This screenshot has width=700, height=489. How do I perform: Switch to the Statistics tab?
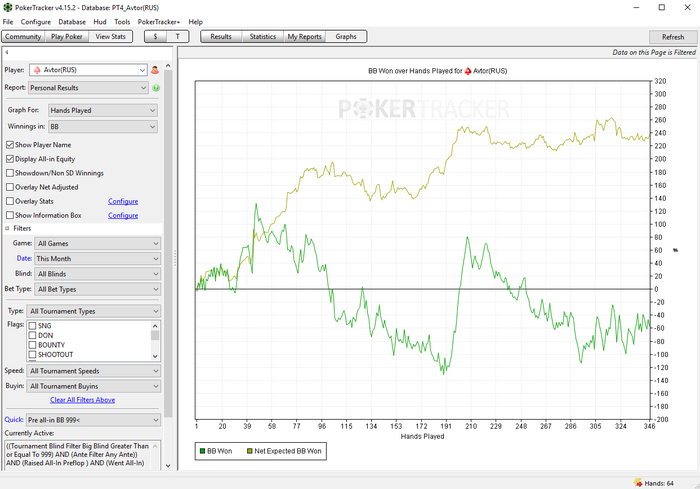point(262,37)
